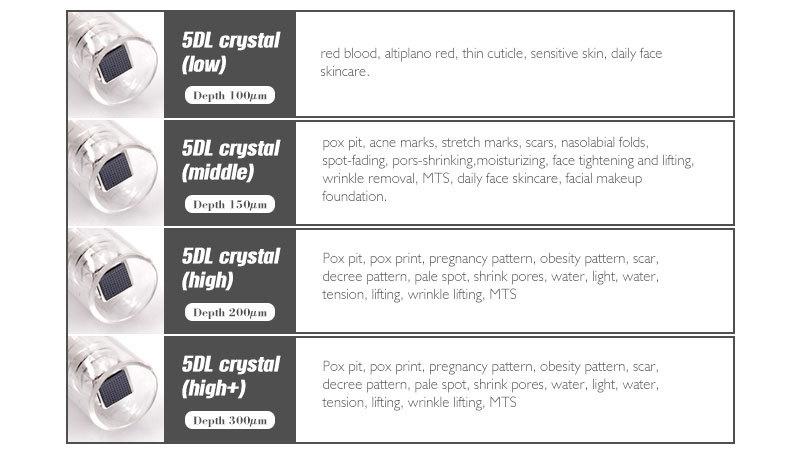Select the Depth 300μm badge
Screen dimensions: 800x452
230,420
